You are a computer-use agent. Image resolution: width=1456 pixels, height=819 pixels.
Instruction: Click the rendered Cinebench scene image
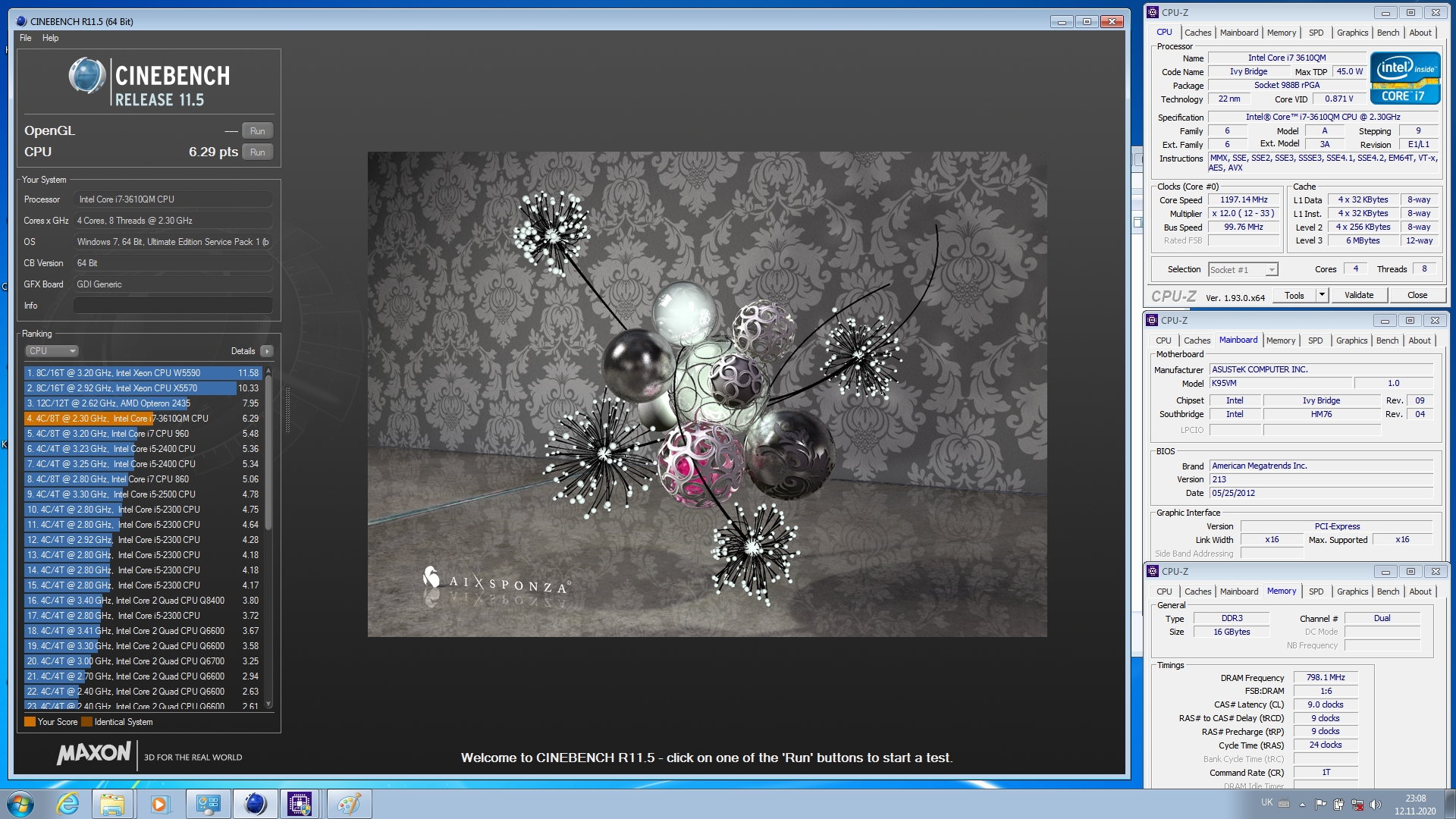pos(707,394)
